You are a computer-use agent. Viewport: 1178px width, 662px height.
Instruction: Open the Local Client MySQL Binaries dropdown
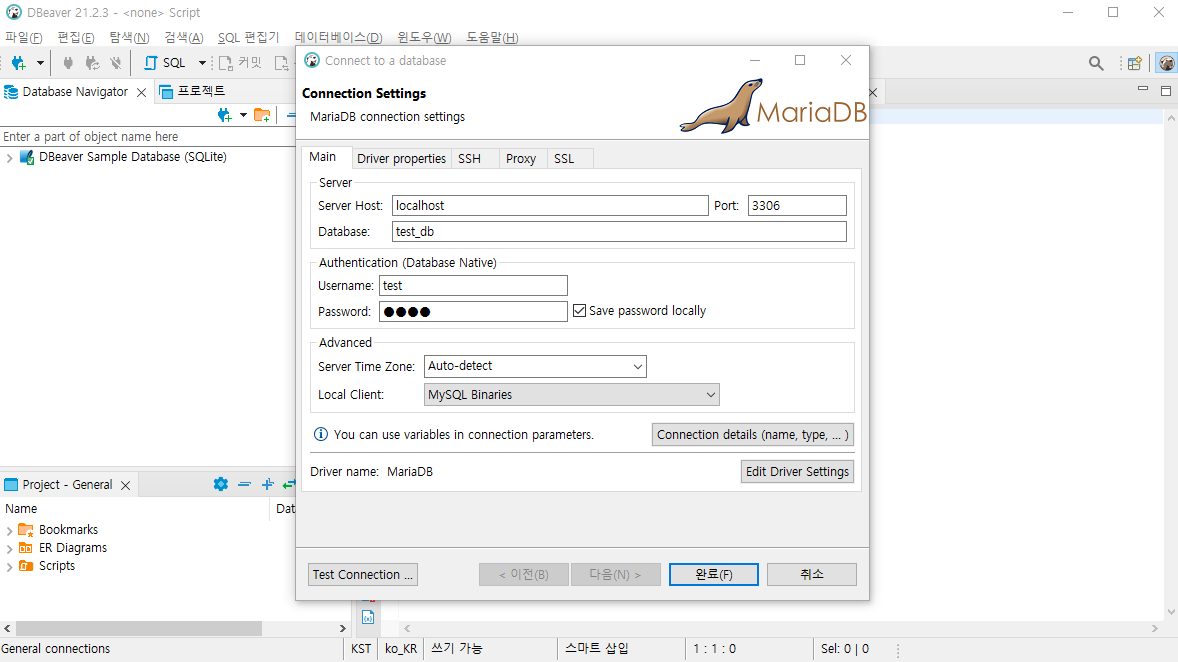[572, 394]
